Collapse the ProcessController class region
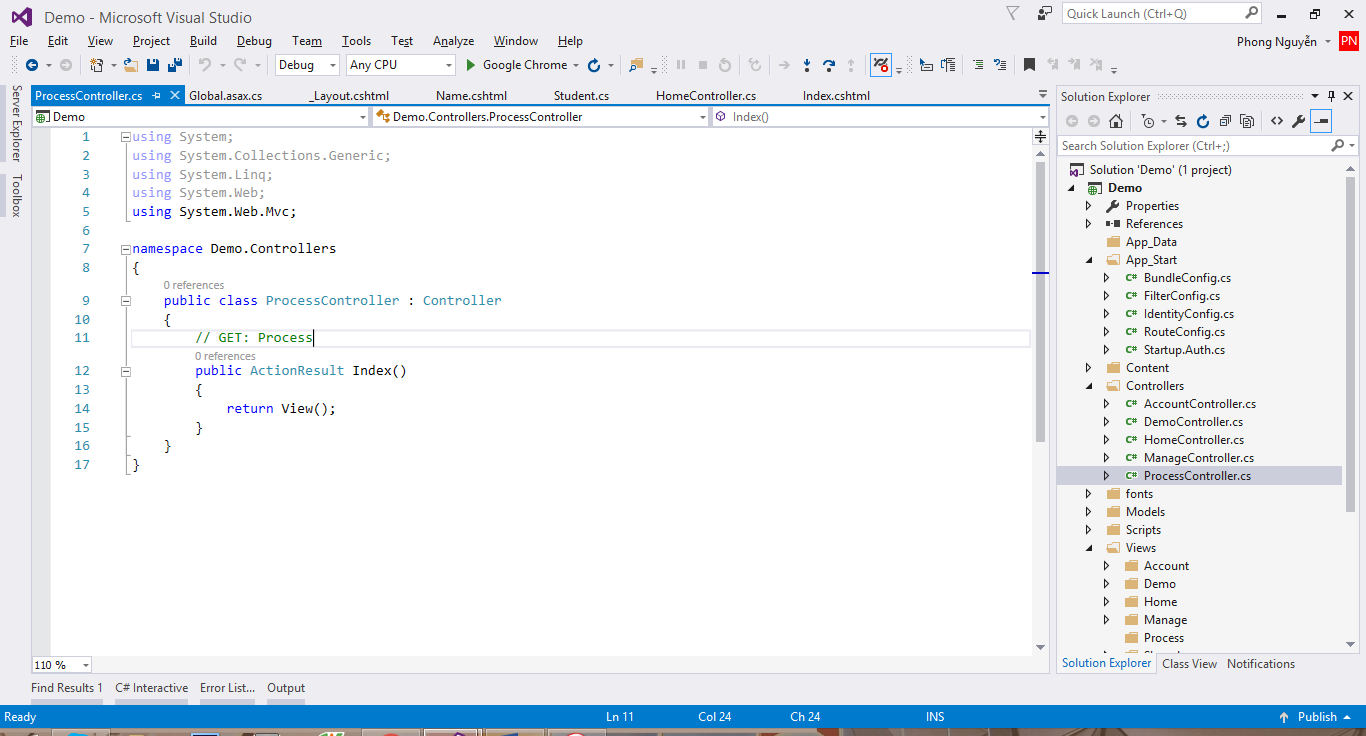 pos(125,300)
